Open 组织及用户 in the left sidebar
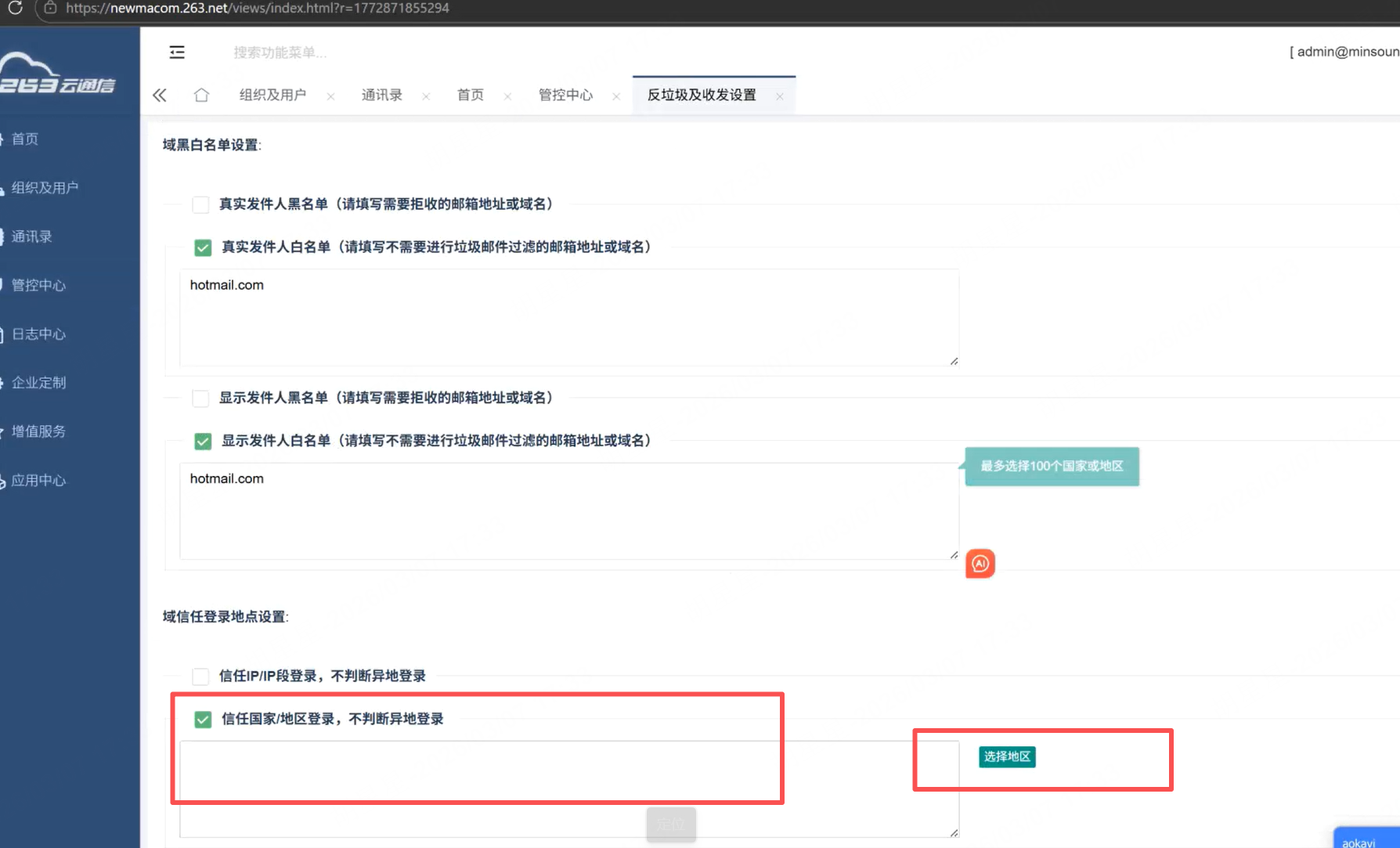This screenshot has width=1400, height=848. point(45,188)
